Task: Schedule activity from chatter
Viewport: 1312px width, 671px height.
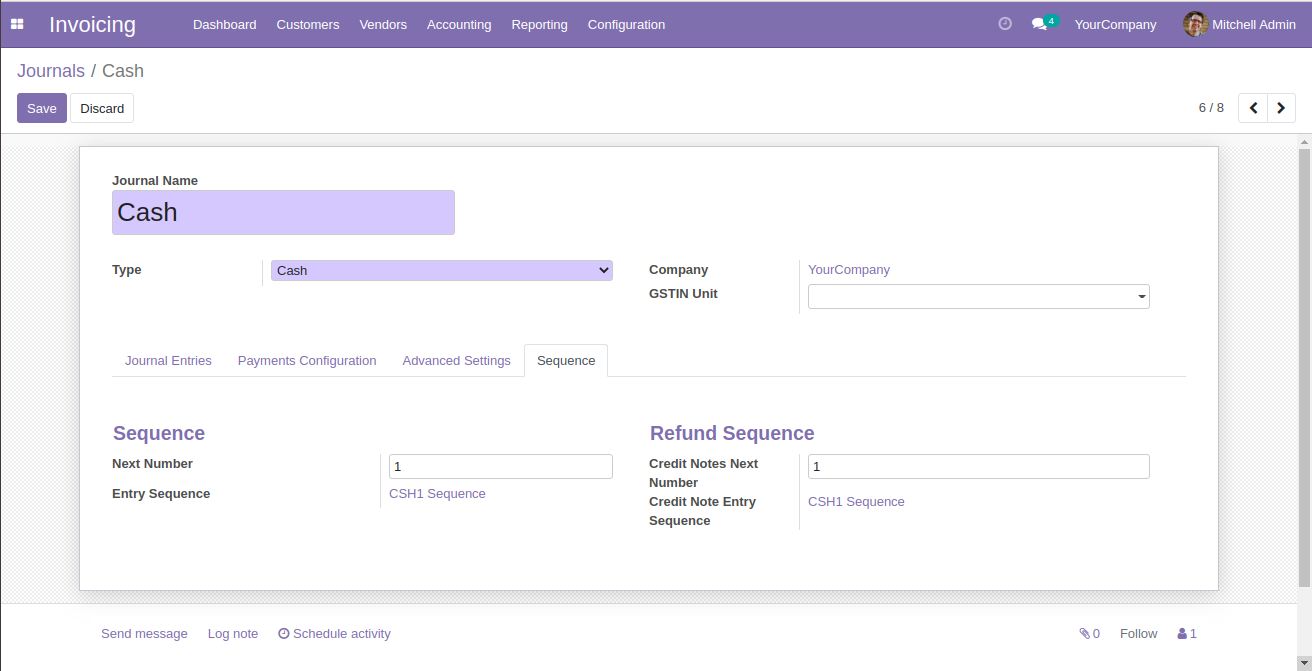Action: [x=334, y=633]
